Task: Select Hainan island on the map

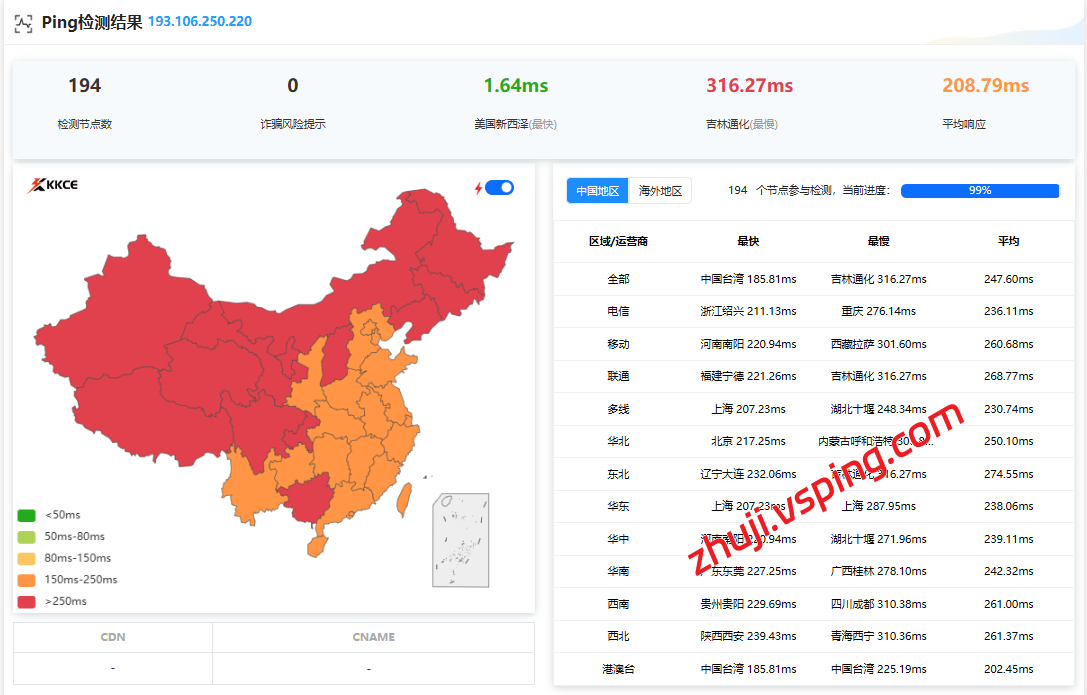Action: point(316,545)
